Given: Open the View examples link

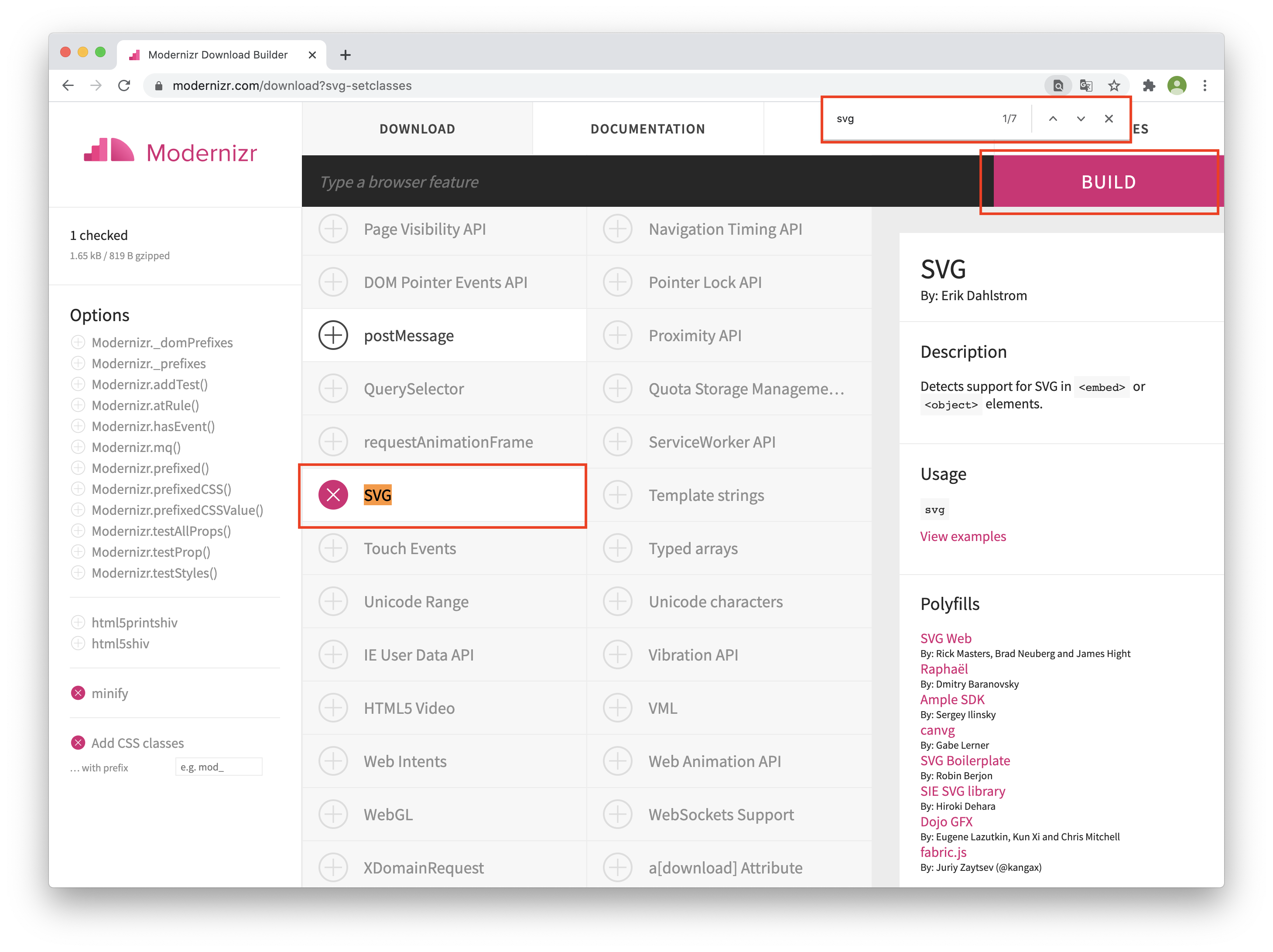Looking at the screenshot, I should pos(963,537).
